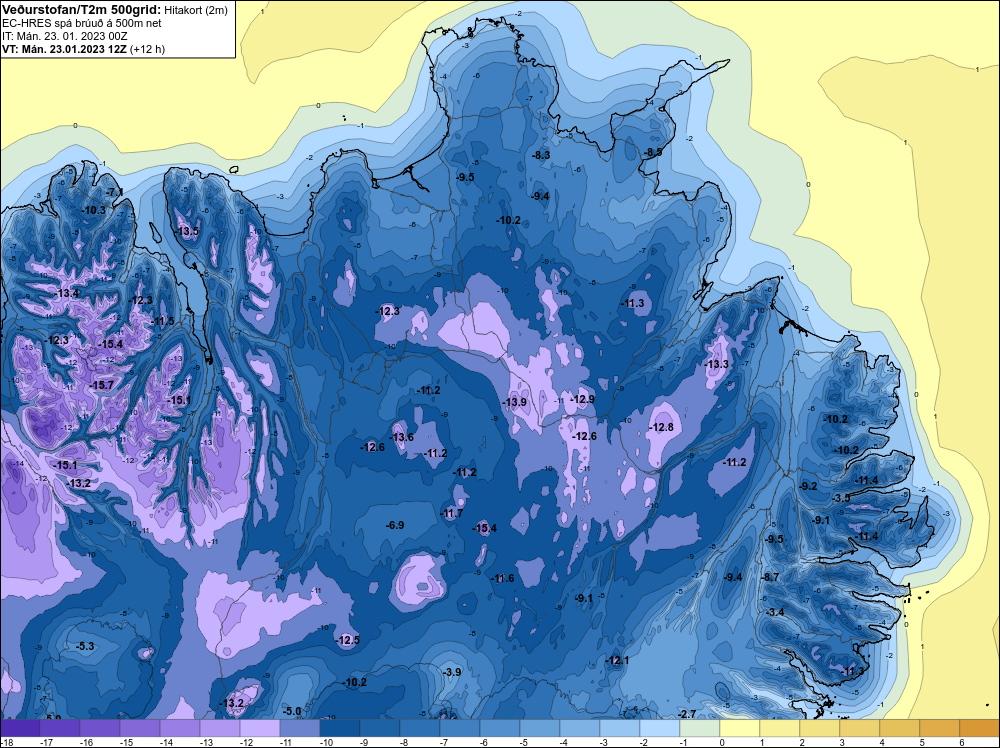The width and height of the screenshot is (1000, 748).
Task: Click the temperature value "-5.0"
Action: [292, 711]
